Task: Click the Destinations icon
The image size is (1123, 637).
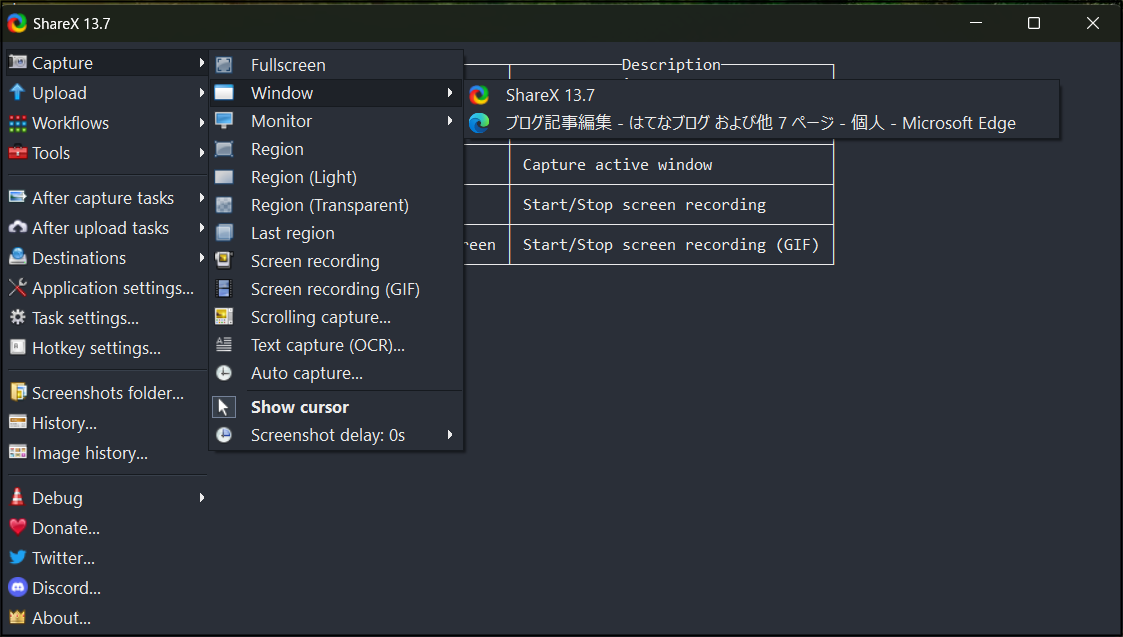Action: (18, 257)
